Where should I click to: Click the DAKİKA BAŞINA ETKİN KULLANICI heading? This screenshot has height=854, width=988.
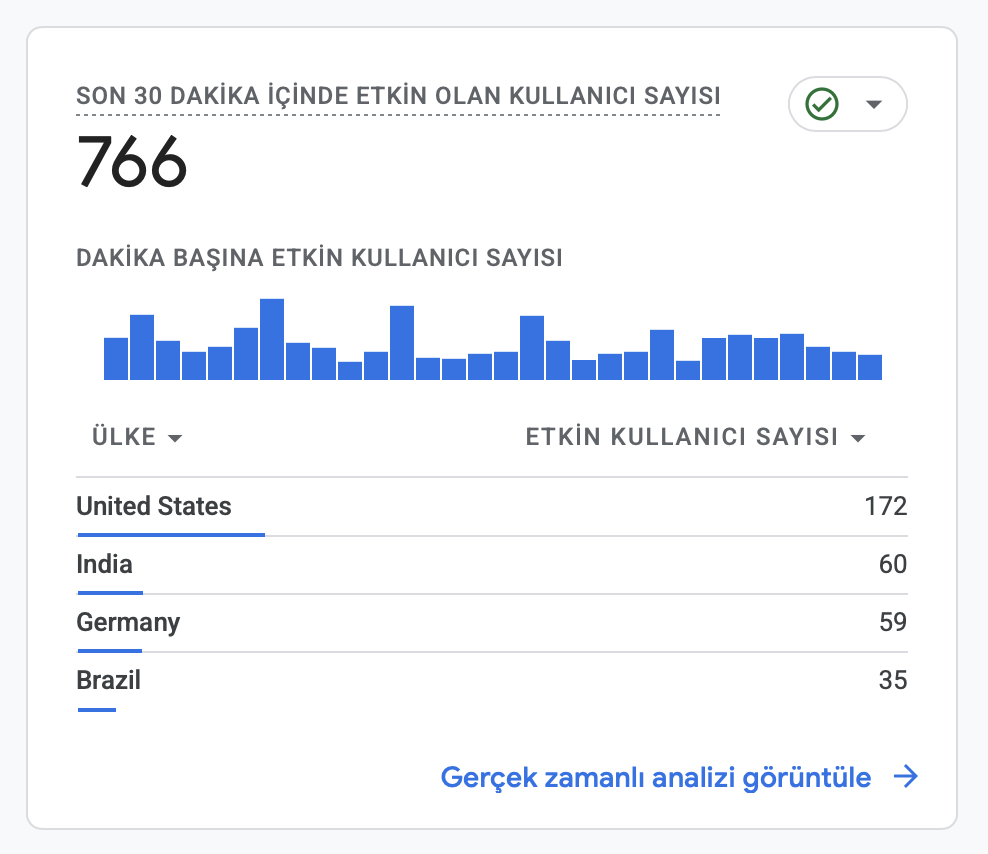point(319,258)
